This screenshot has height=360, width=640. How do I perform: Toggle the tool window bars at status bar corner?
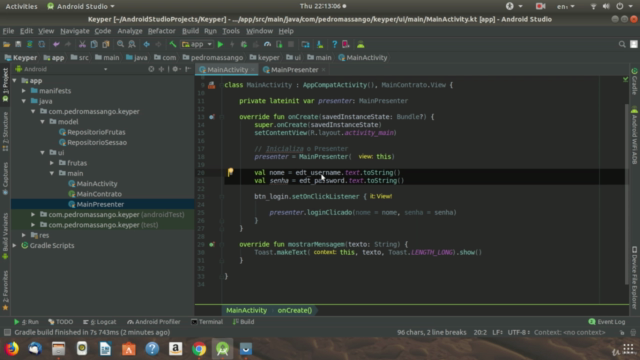point(7,332)
